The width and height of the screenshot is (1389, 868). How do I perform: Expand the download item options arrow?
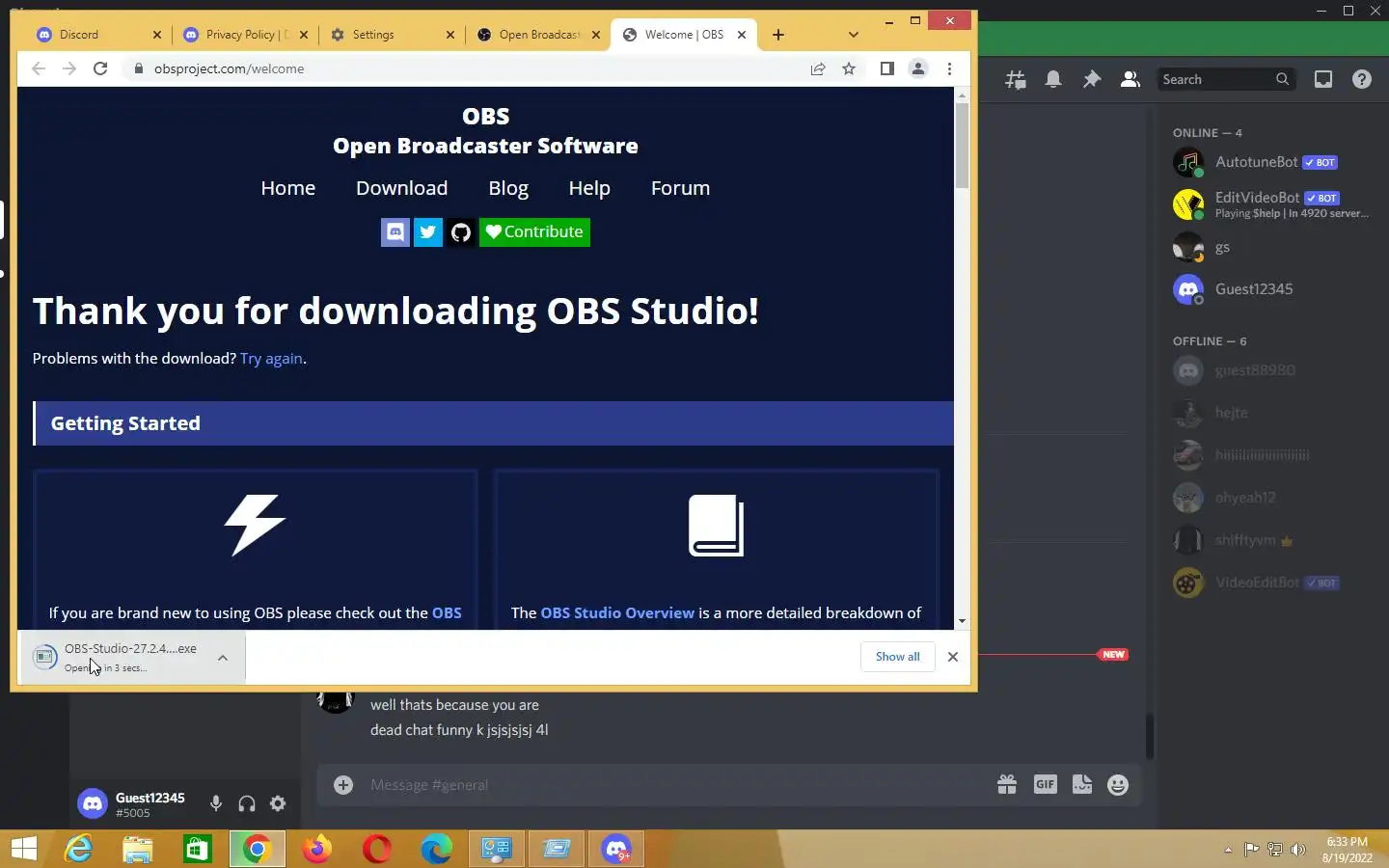pyautogui.click(x=223, y=658)
